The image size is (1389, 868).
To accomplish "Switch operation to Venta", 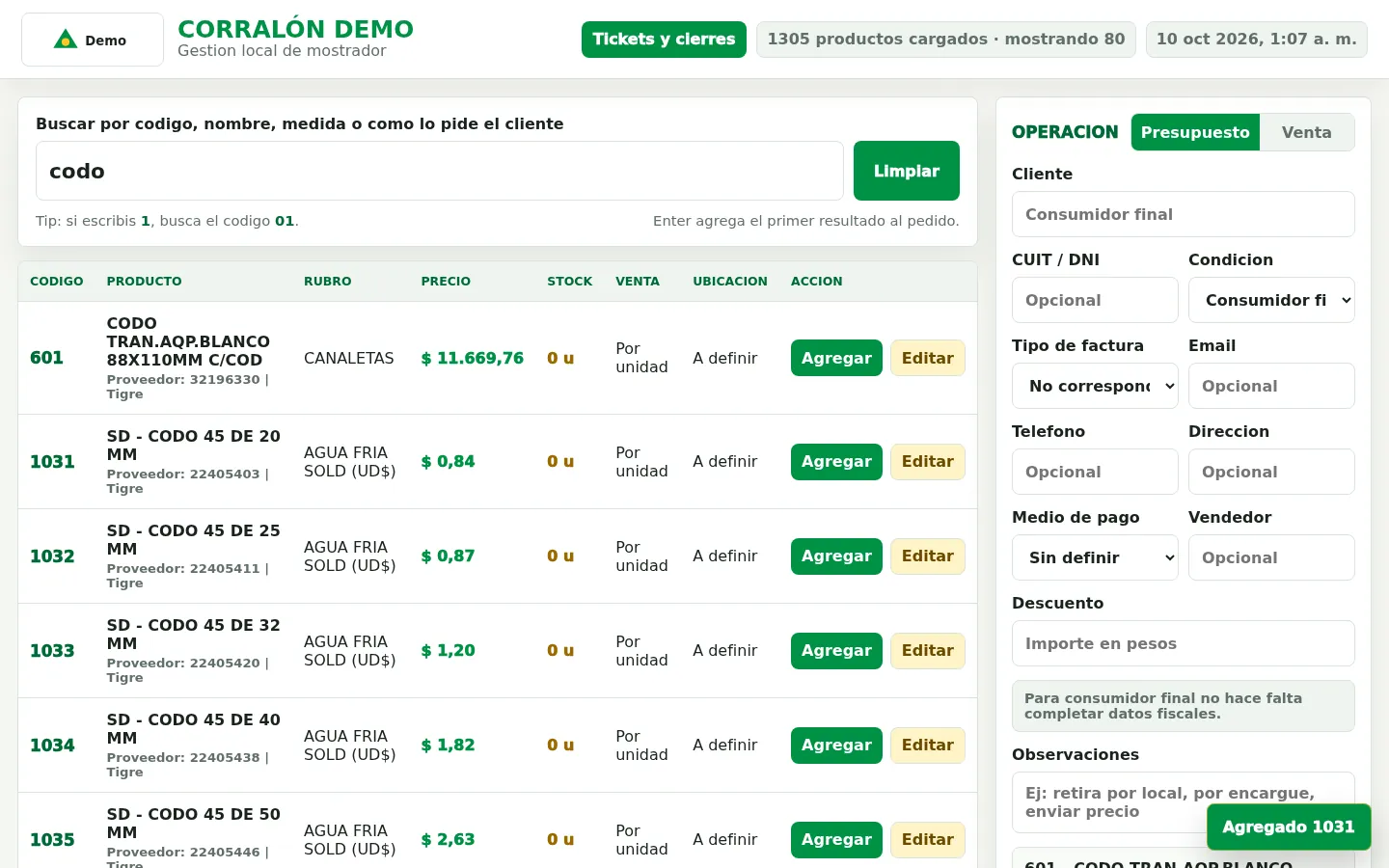I will (1306, 132).
